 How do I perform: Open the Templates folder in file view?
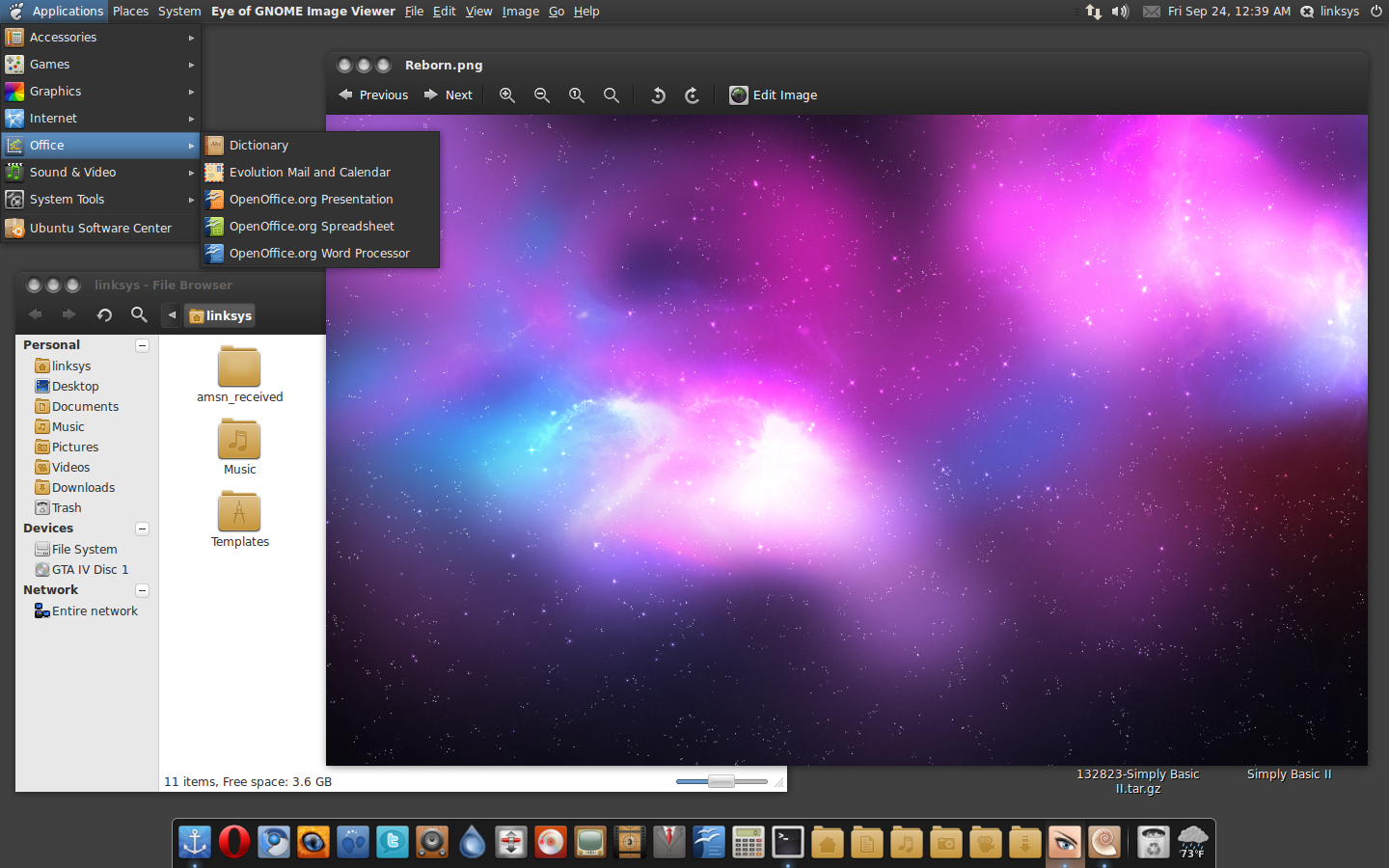[x=239, y=519]
